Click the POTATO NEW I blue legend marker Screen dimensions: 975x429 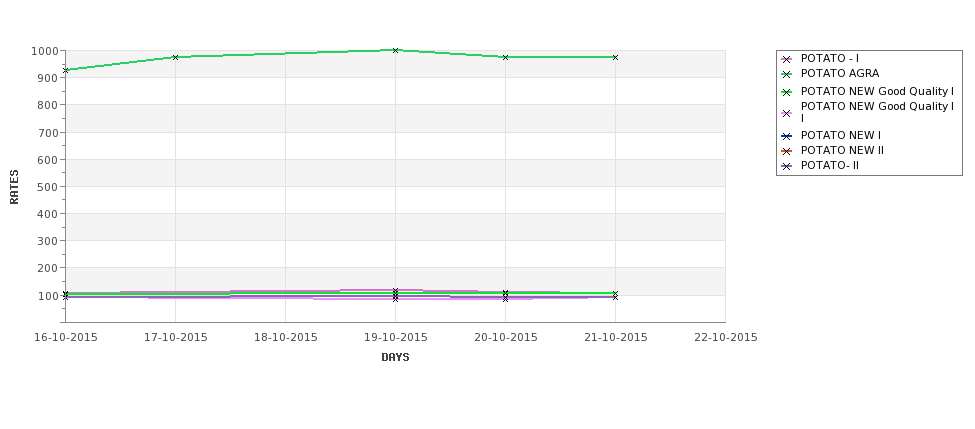786,136
